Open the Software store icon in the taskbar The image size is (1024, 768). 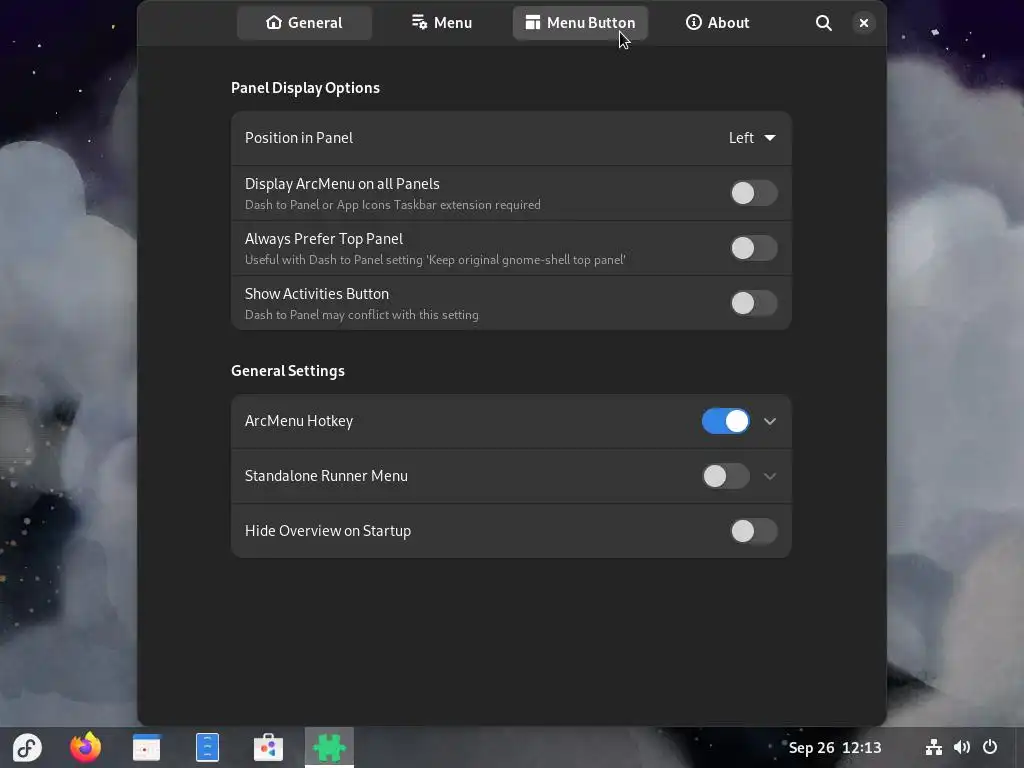coord(268,748)
